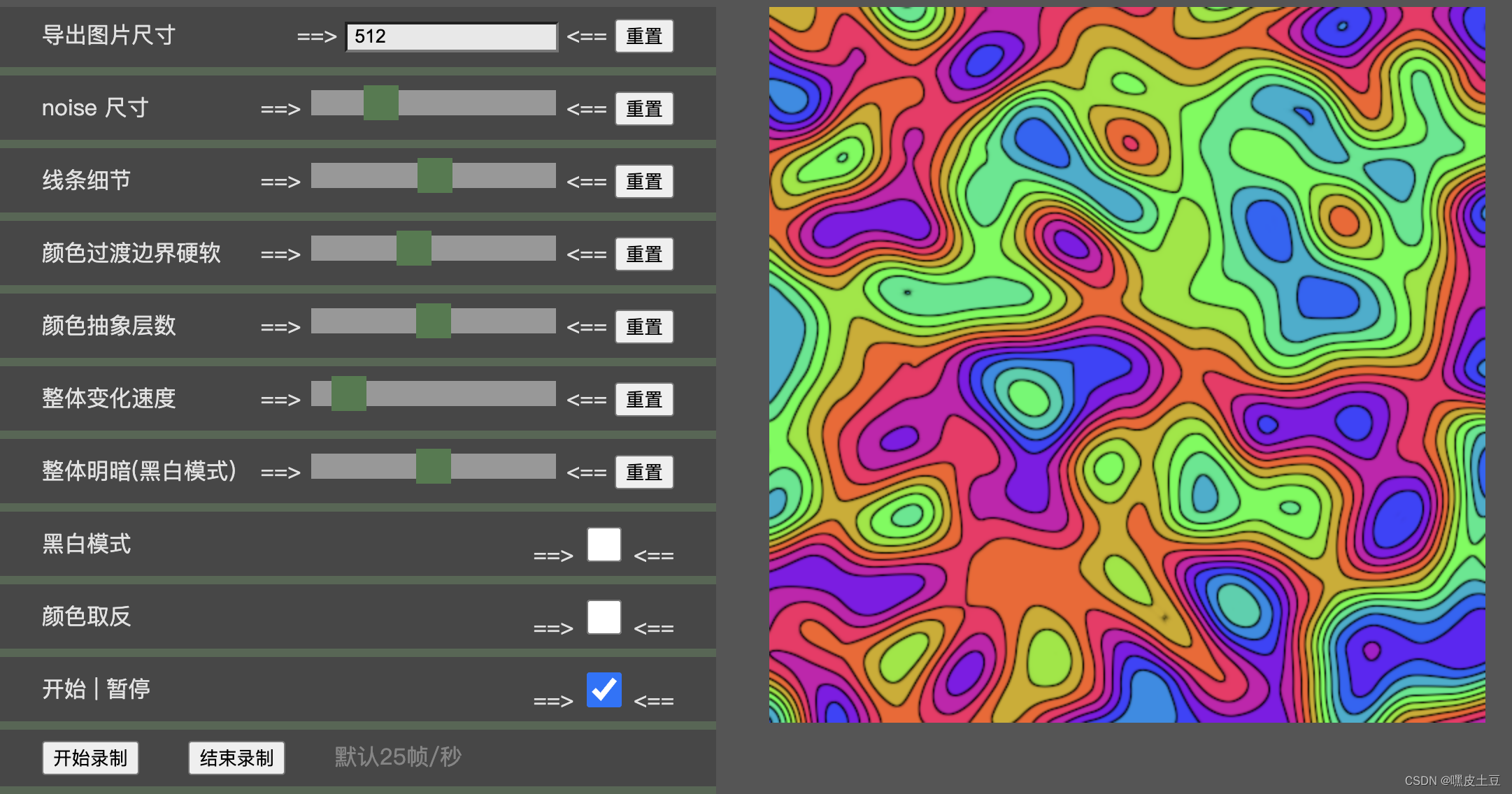Viewport: 1512px width, 794px height.
Task: Uncheck the 开始 | 暂停 checkbox
Action: pyautogui.click(x=604, y=690)
